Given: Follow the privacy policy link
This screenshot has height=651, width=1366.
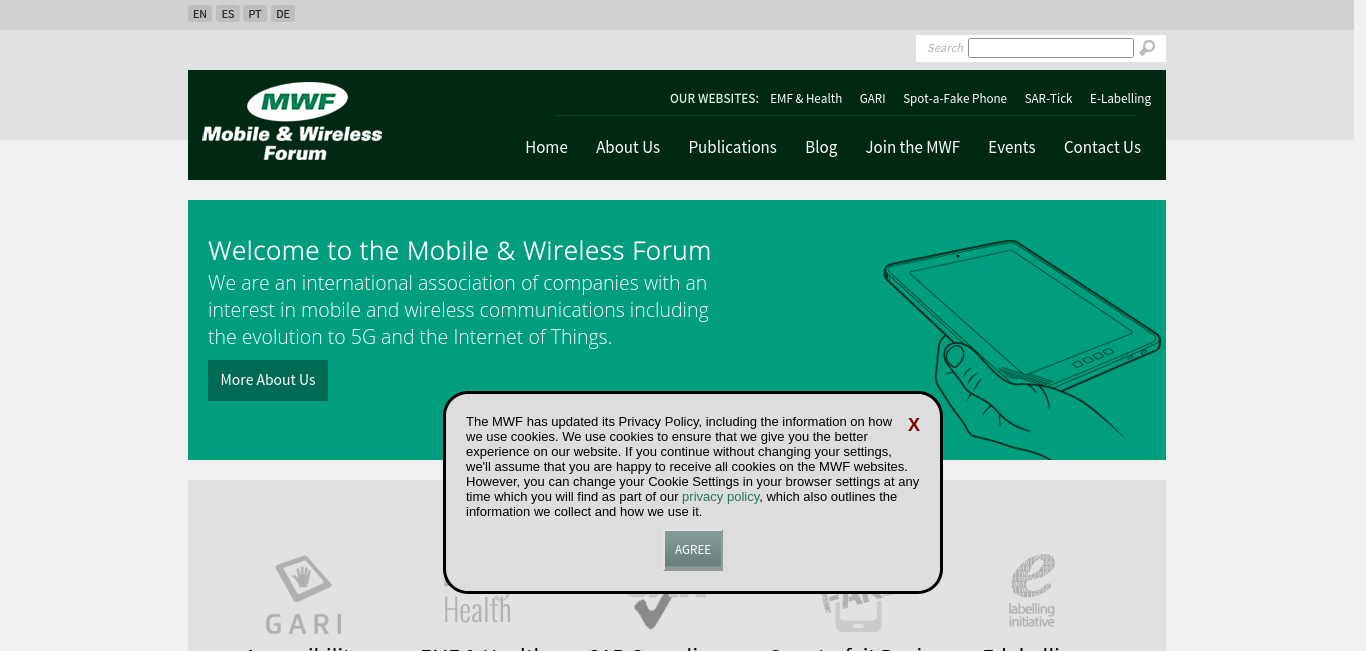Looking at the screenshot, I should pos(721,497).
